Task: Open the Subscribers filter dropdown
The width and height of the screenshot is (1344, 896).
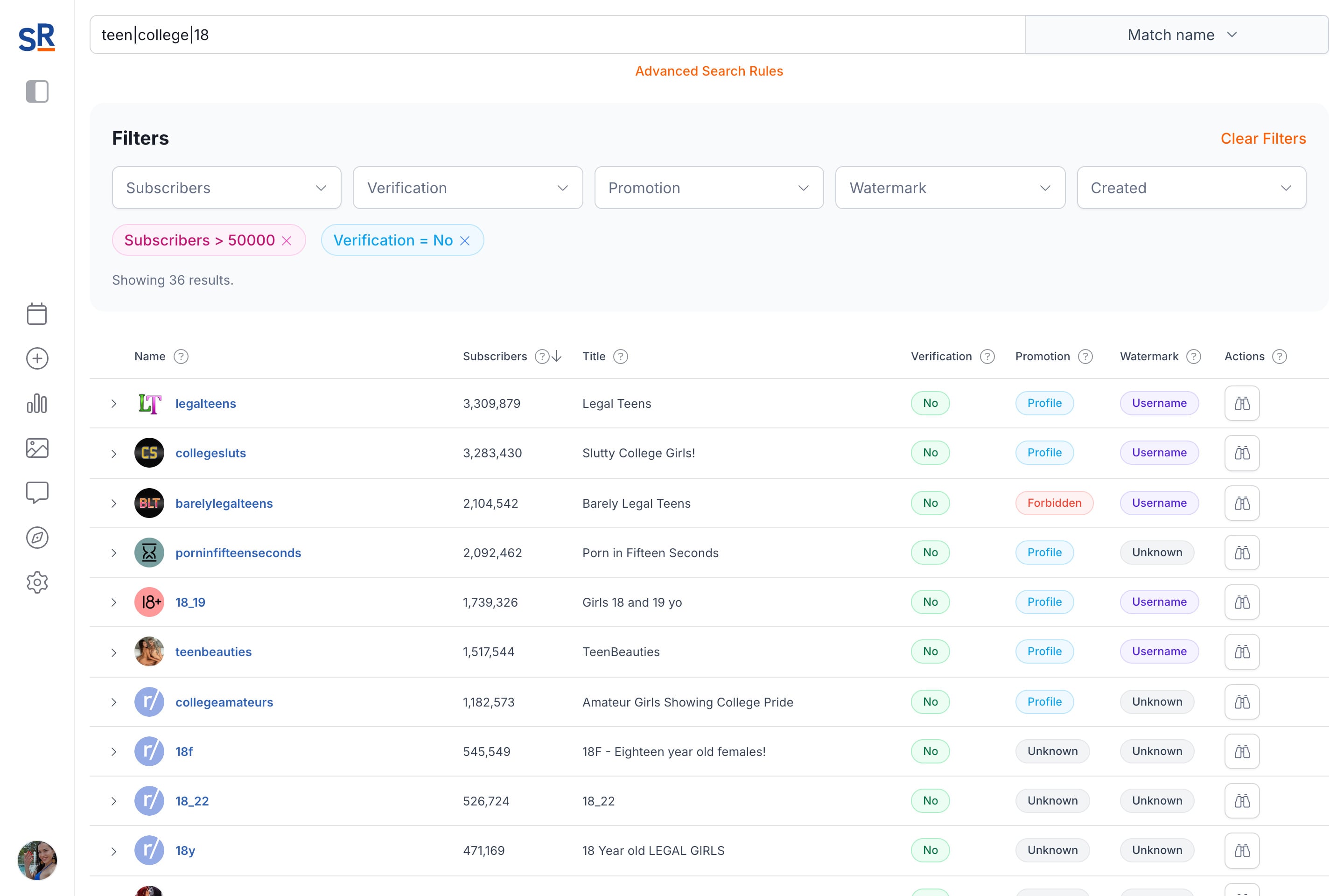Action: 226,188
